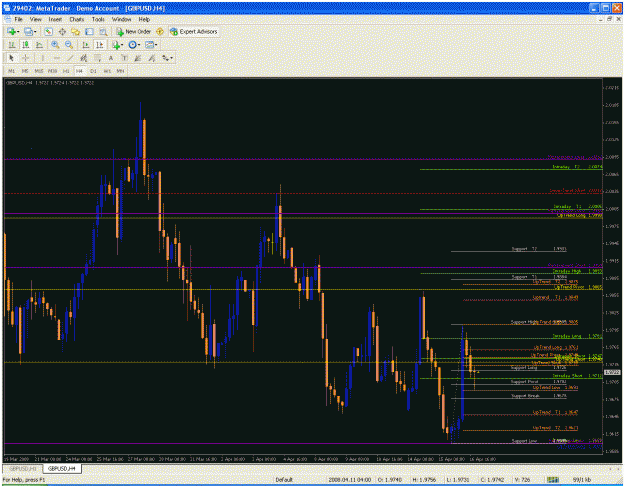Switch chart to Line Chart mode
This screenshot has height=486, width=625.
(x=39, y=45)
